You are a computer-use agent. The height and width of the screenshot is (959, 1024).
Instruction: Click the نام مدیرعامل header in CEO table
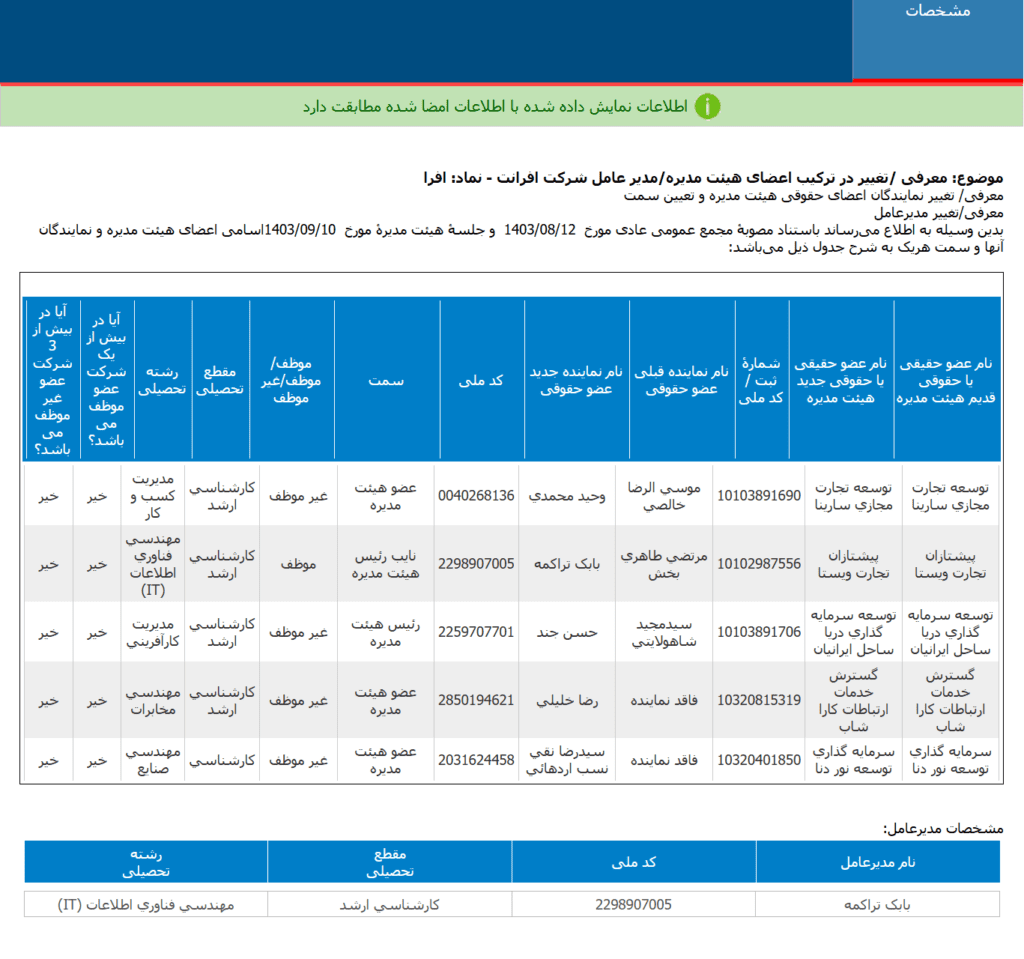point(879,861)
